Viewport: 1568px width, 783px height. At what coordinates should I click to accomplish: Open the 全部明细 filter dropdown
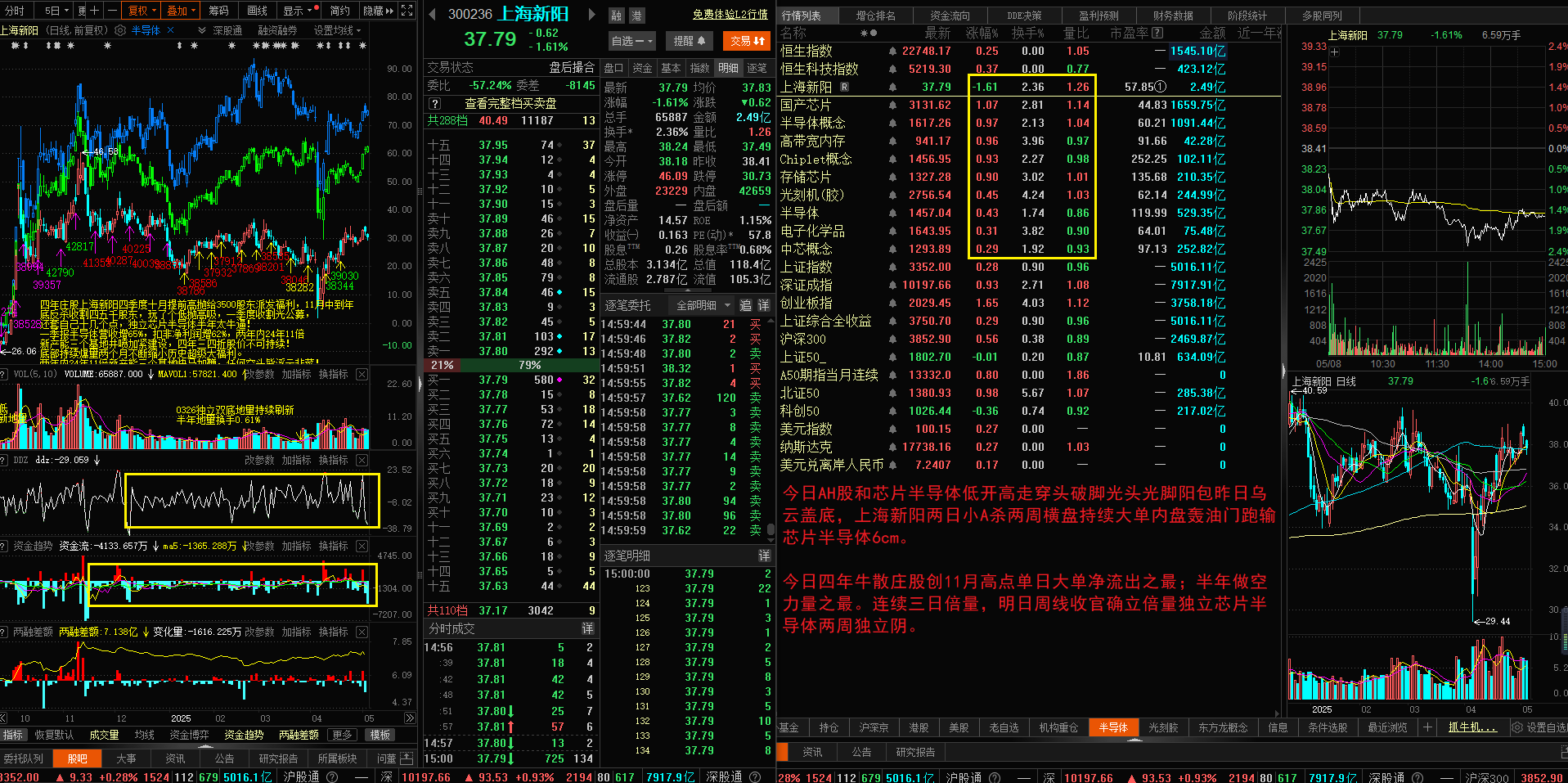[703, 305]
